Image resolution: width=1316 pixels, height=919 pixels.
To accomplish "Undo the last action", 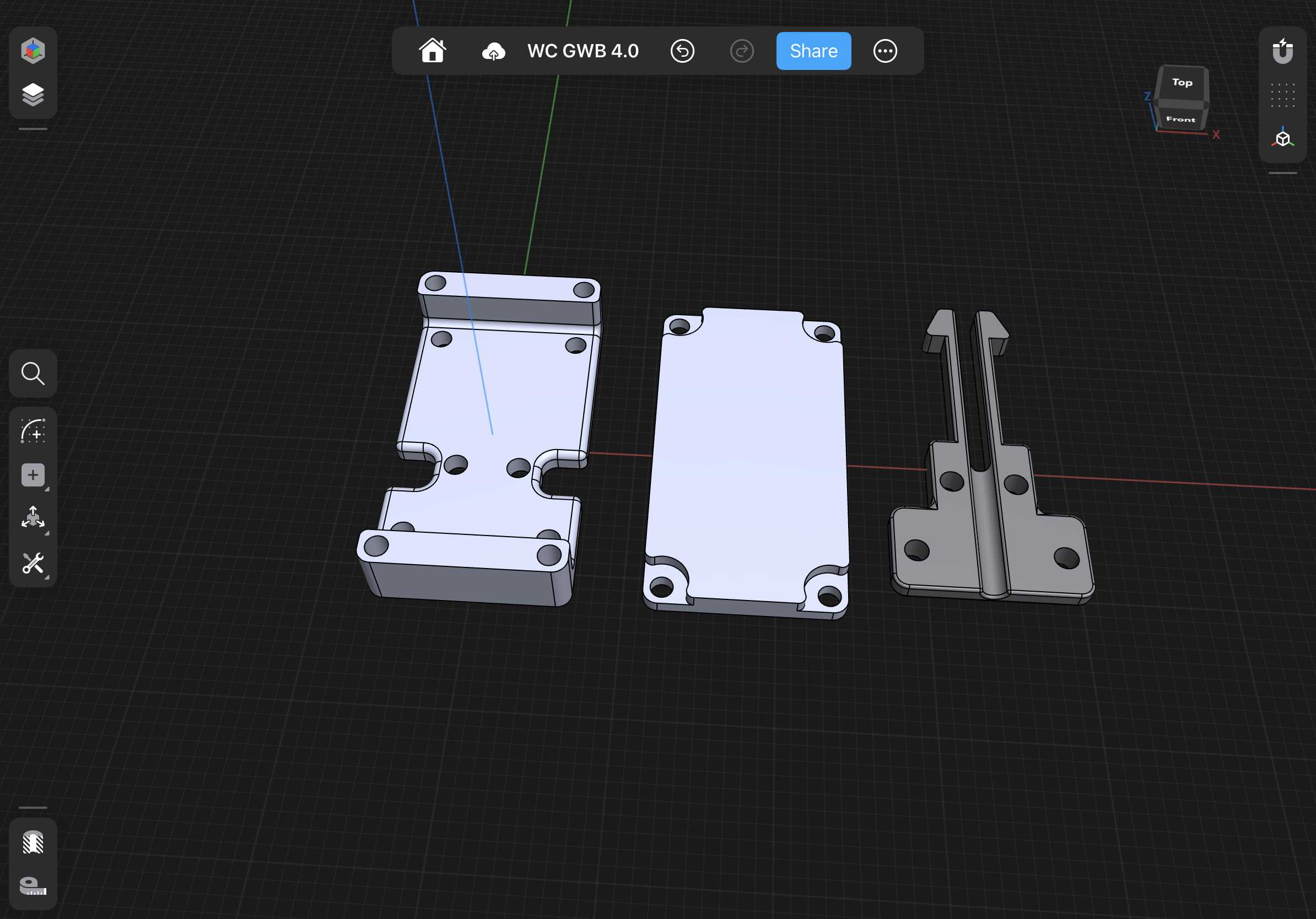I will (x=682, y=51).
